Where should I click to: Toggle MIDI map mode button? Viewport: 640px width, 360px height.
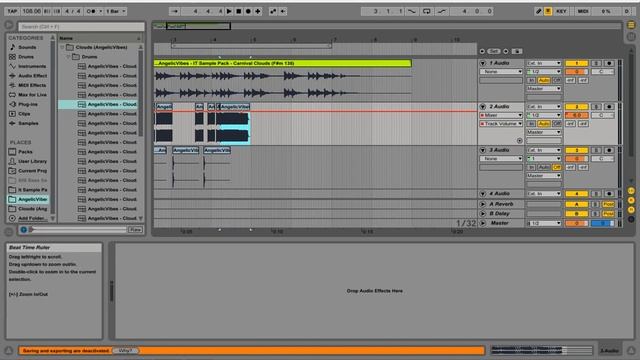tap(583, 11)
